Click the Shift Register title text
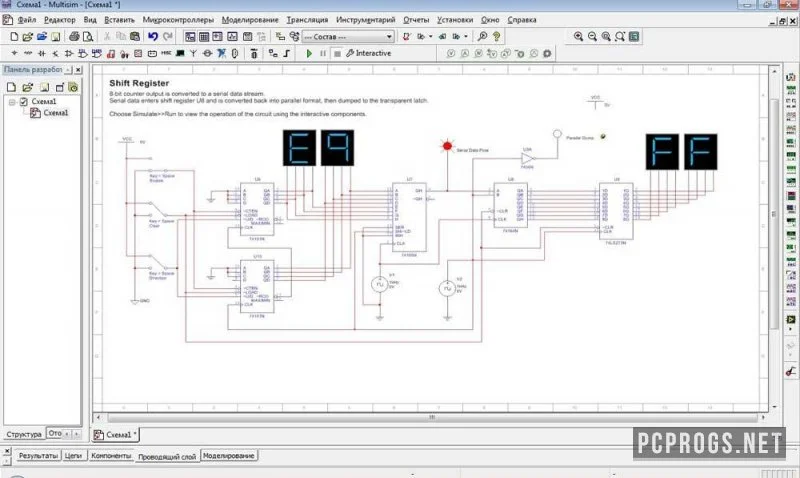 139,83
